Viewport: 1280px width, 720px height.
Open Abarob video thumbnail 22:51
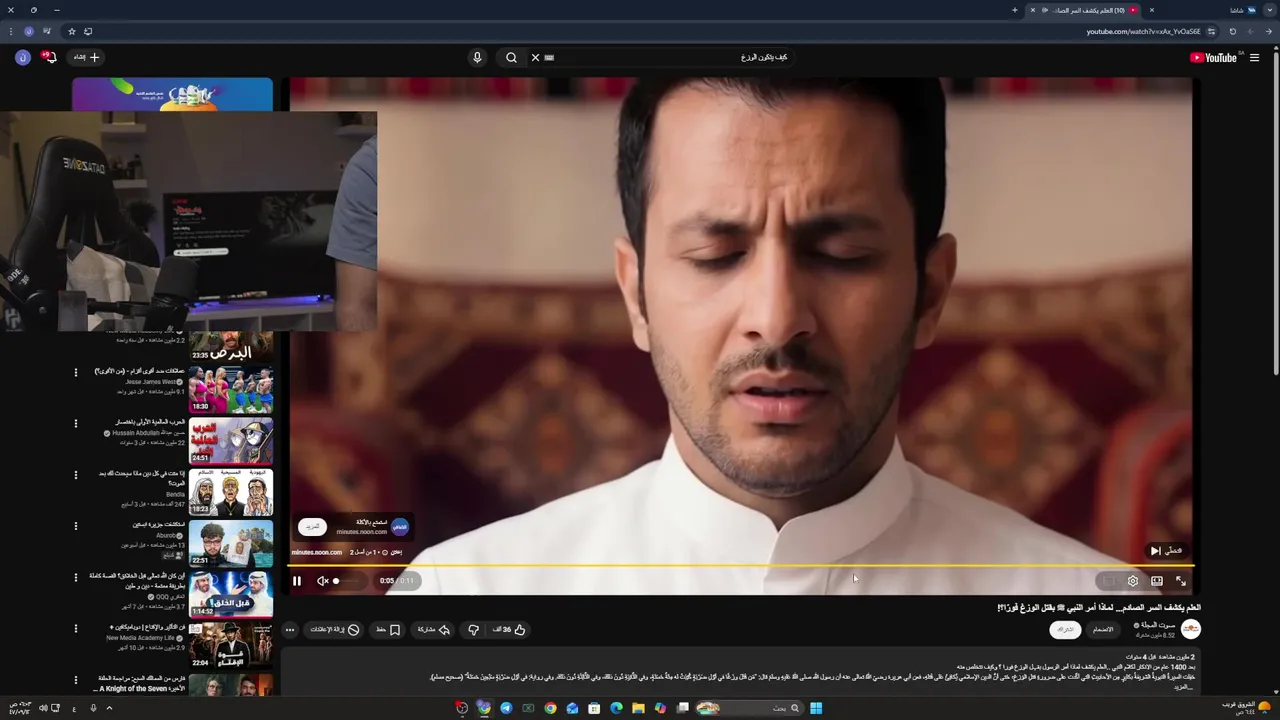tap(231, 543)
